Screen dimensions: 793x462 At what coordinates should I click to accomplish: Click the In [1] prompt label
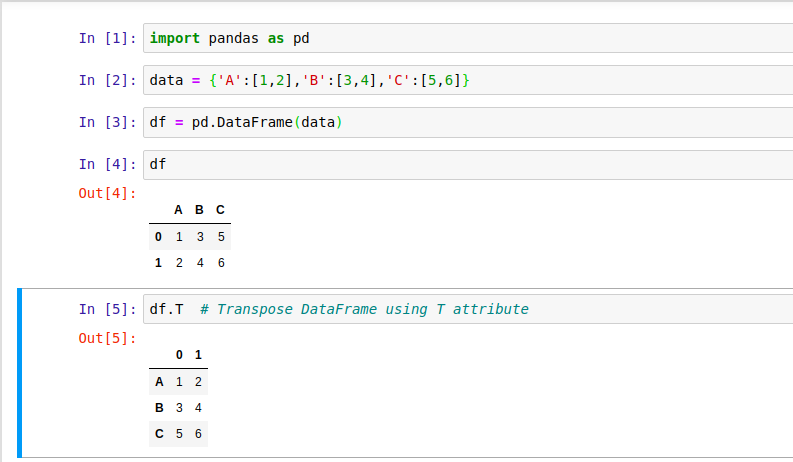pos(107,38)
